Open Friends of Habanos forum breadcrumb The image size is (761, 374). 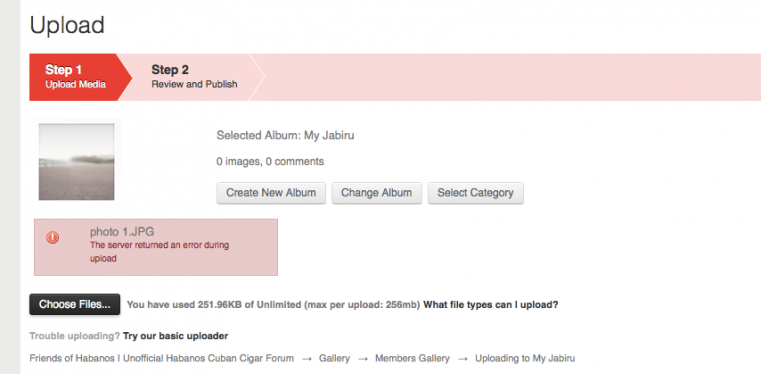(162, 358)
